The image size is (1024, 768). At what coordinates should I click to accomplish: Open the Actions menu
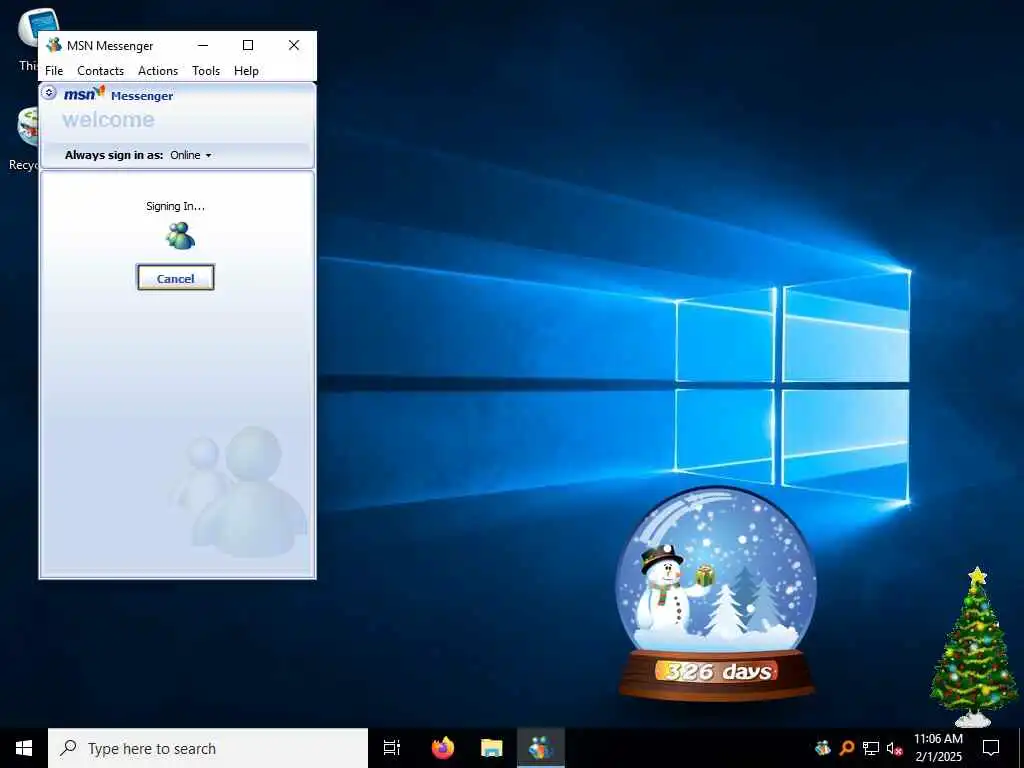click(x=158, y=71)
